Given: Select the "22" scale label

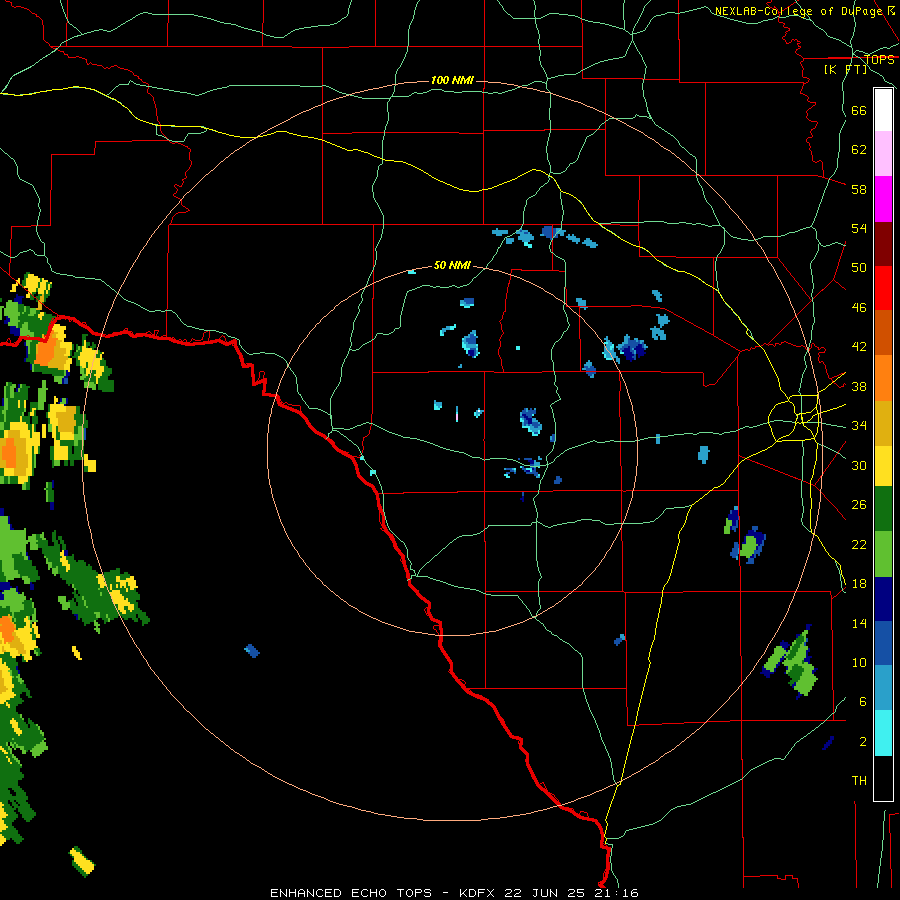Looking at the screenshot, I should [859, 544].
